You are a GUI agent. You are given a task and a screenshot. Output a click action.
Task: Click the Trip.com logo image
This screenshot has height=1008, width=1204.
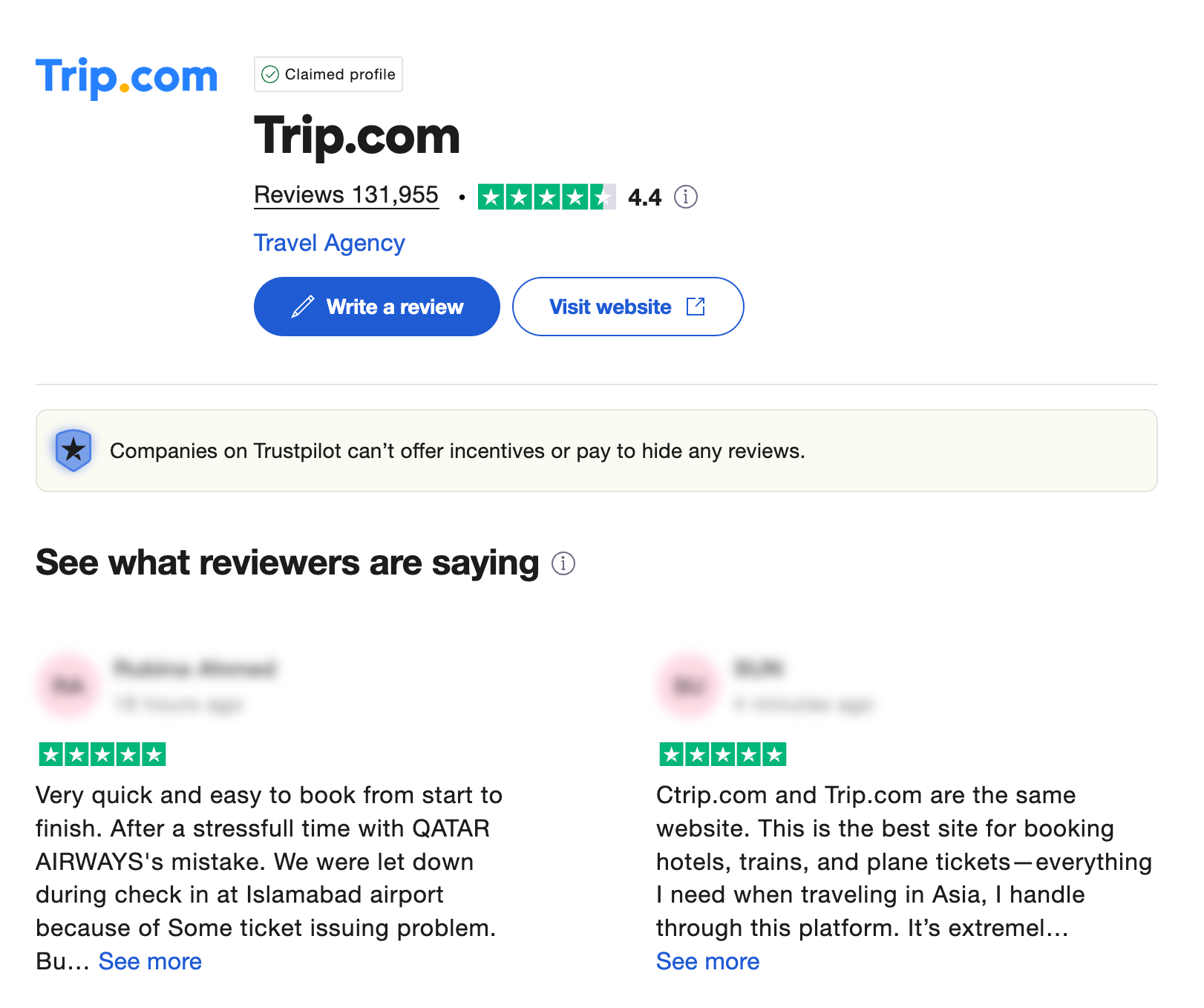tap(126, 76)
